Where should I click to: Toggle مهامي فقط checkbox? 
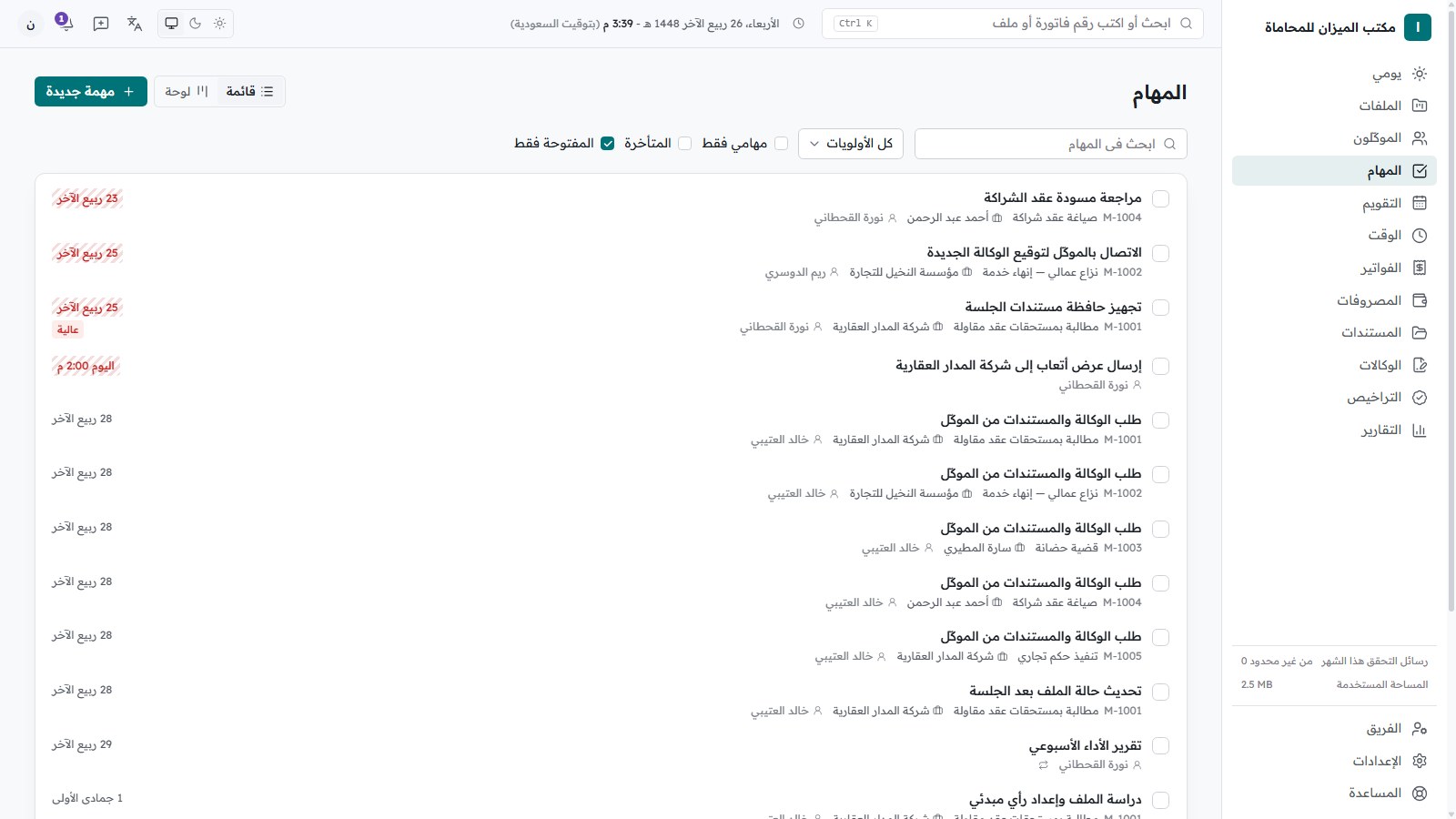(x=781, y=144)
